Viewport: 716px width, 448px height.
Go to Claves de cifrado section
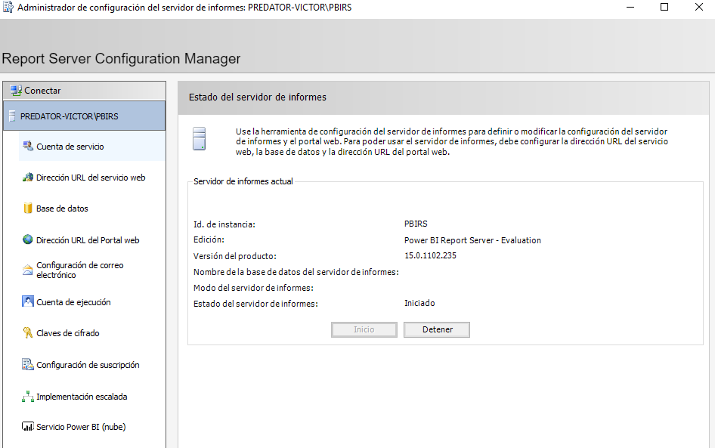pyautogui.click(x=68, y=333)
